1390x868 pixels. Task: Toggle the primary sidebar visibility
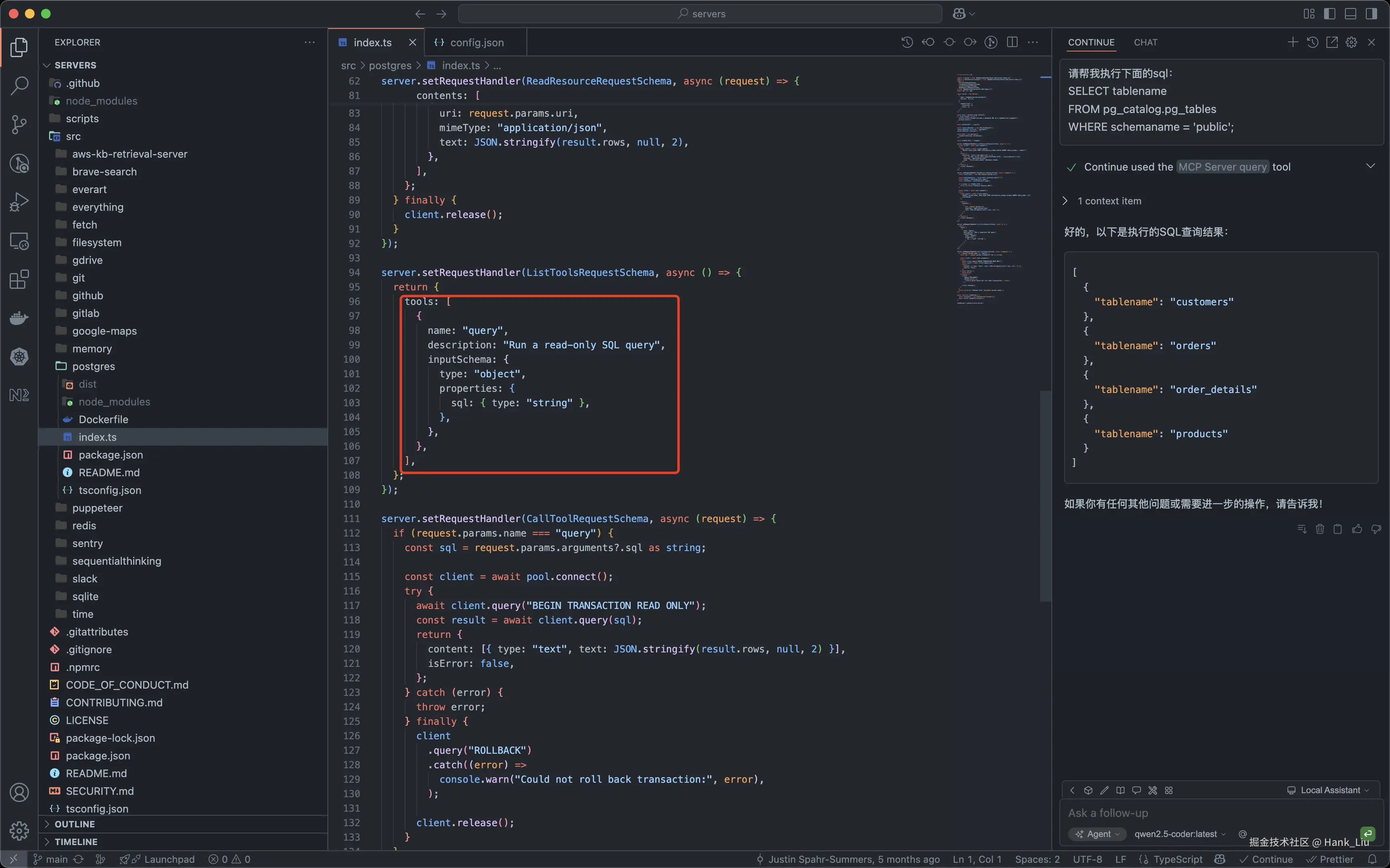tap(1330, 14)
